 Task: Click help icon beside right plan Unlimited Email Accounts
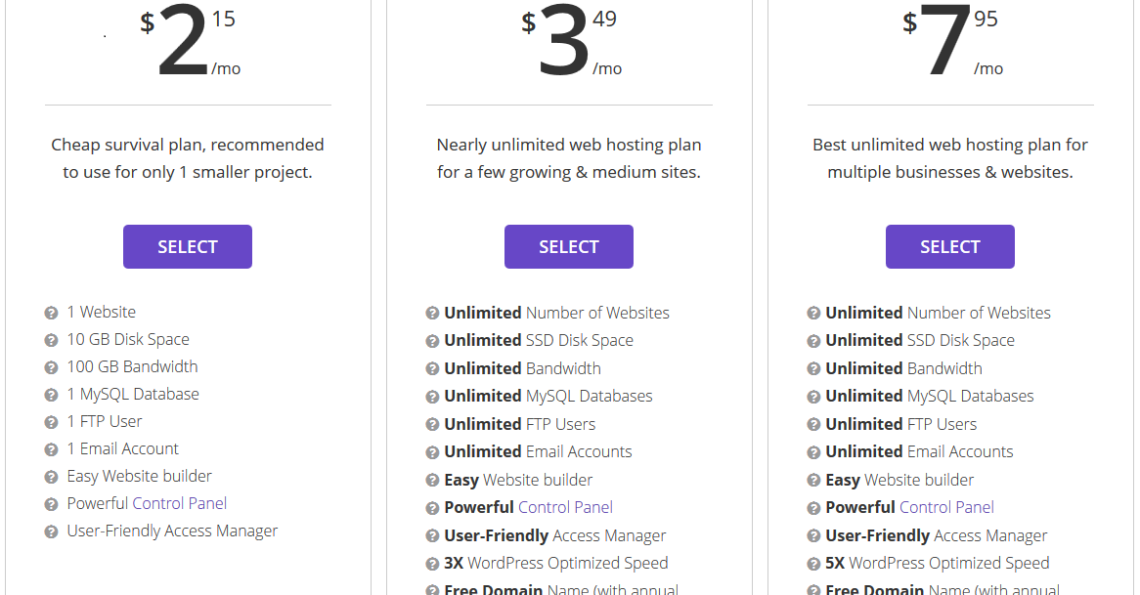814,452
